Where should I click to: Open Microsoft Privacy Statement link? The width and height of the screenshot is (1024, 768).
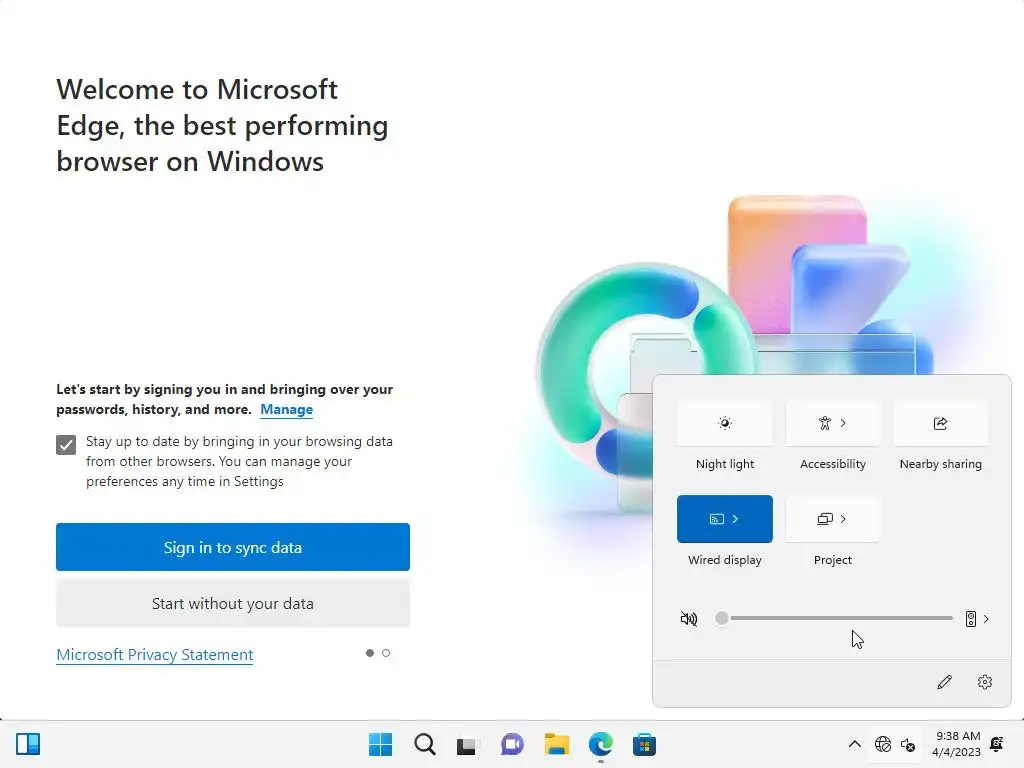click(x=155, y=655)
